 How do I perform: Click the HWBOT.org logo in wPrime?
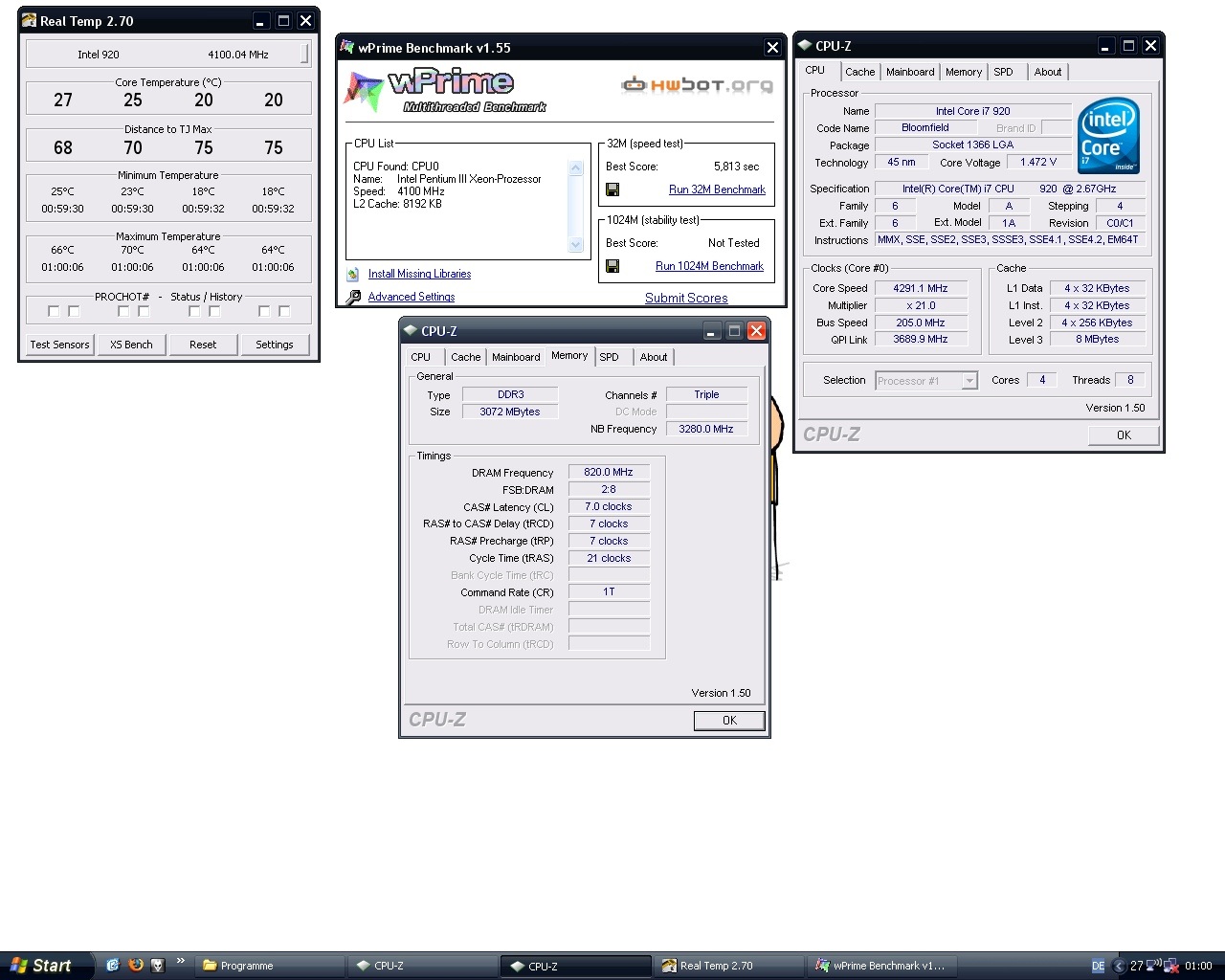click(697, 85)
